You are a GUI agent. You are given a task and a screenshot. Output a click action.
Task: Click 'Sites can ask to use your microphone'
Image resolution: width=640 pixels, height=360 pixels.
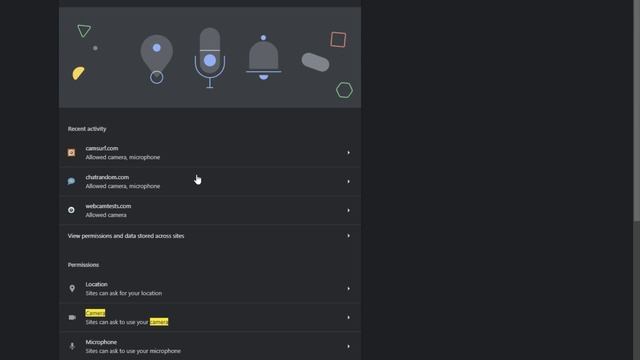(x=133, y=351)
